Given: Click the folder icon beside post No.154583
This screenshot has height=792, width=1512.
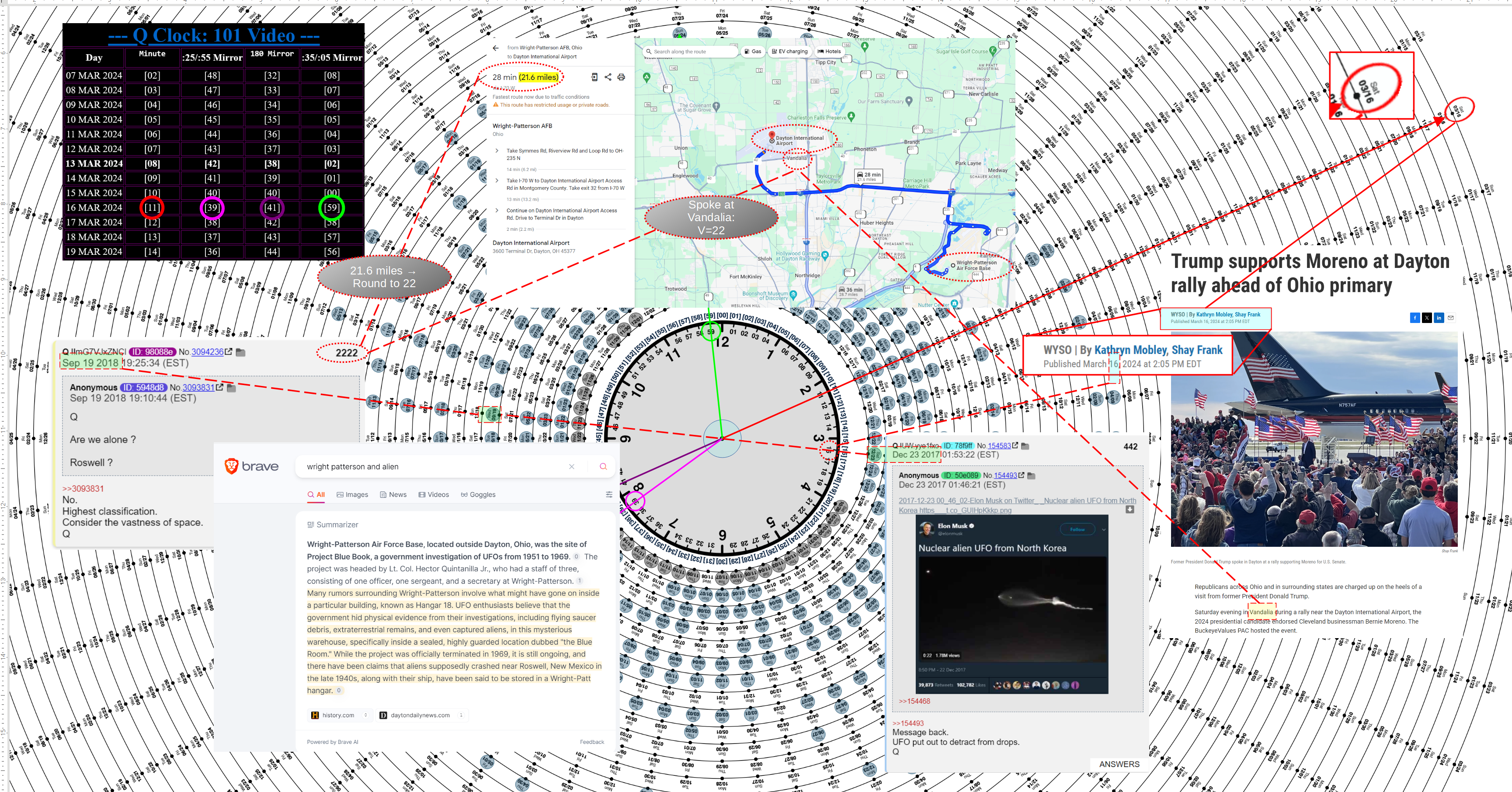Looking at the screenshot, I should point(1025,446).
